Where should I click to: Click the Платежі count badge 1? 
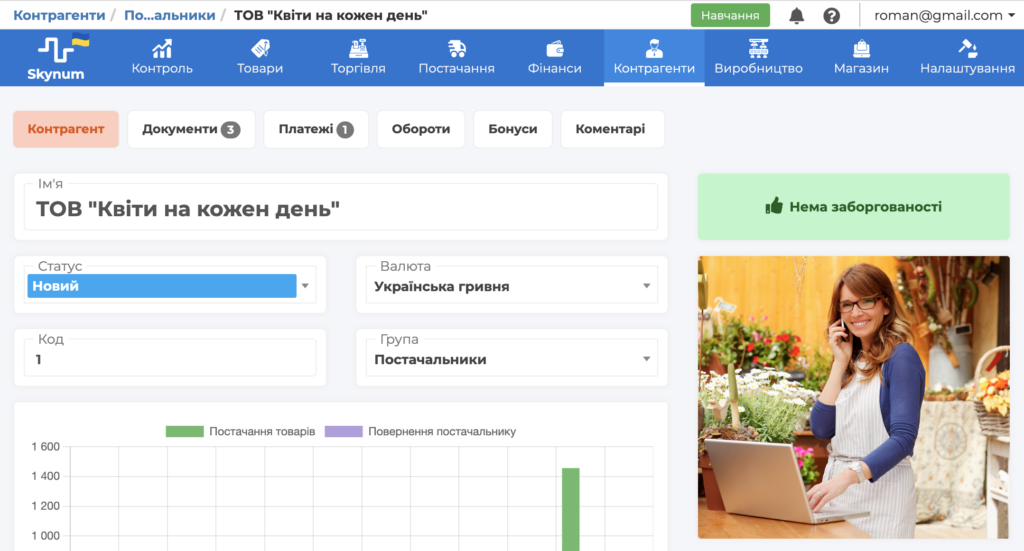point(345,130)
